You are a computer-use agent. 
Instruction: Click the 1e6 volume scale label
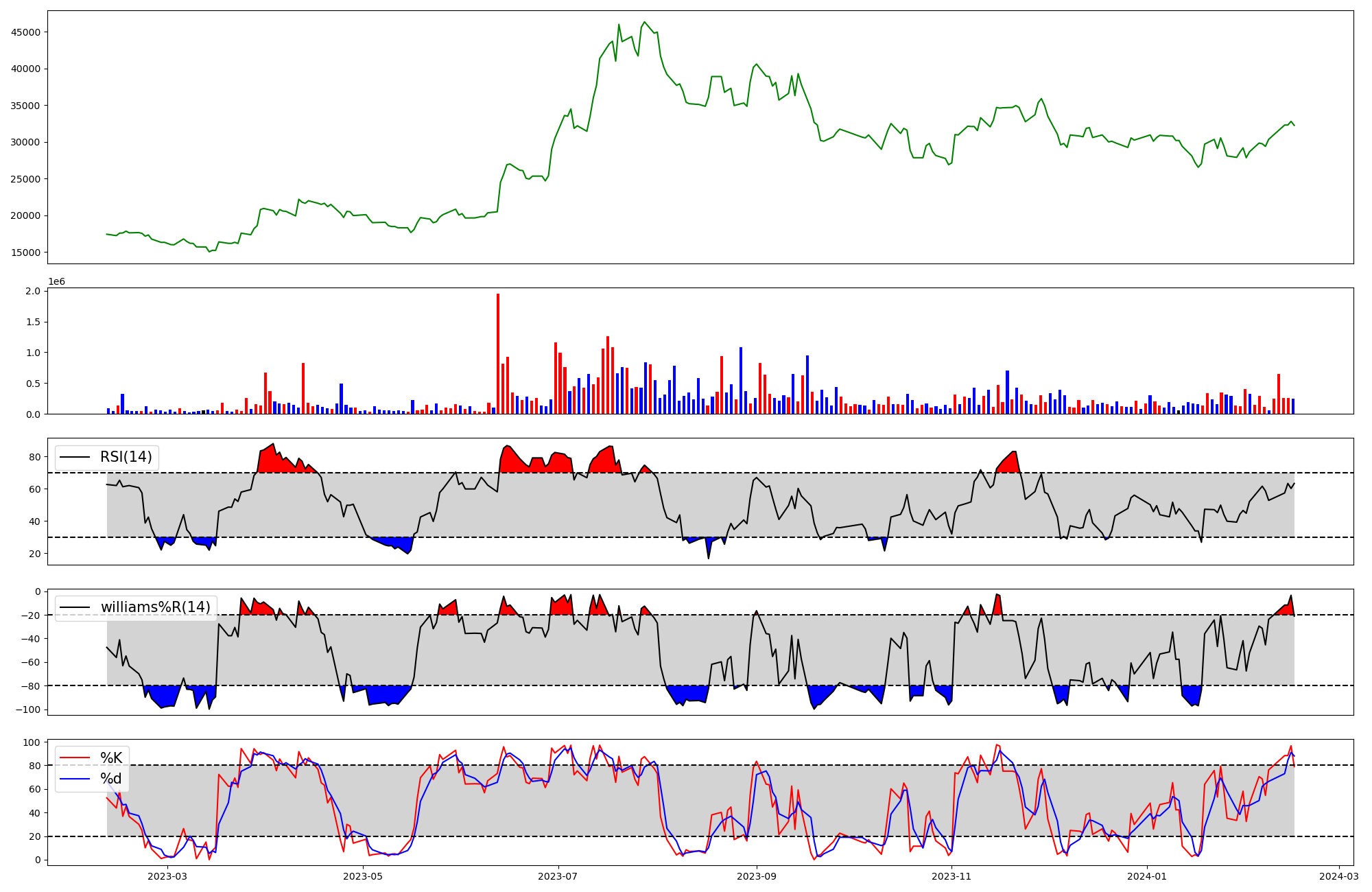pos(56,281)
